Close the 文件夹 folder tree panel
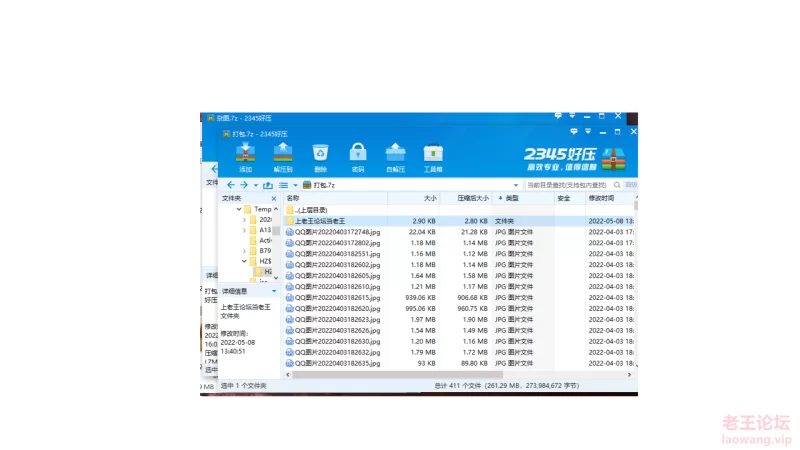 [x=274, y=198]
